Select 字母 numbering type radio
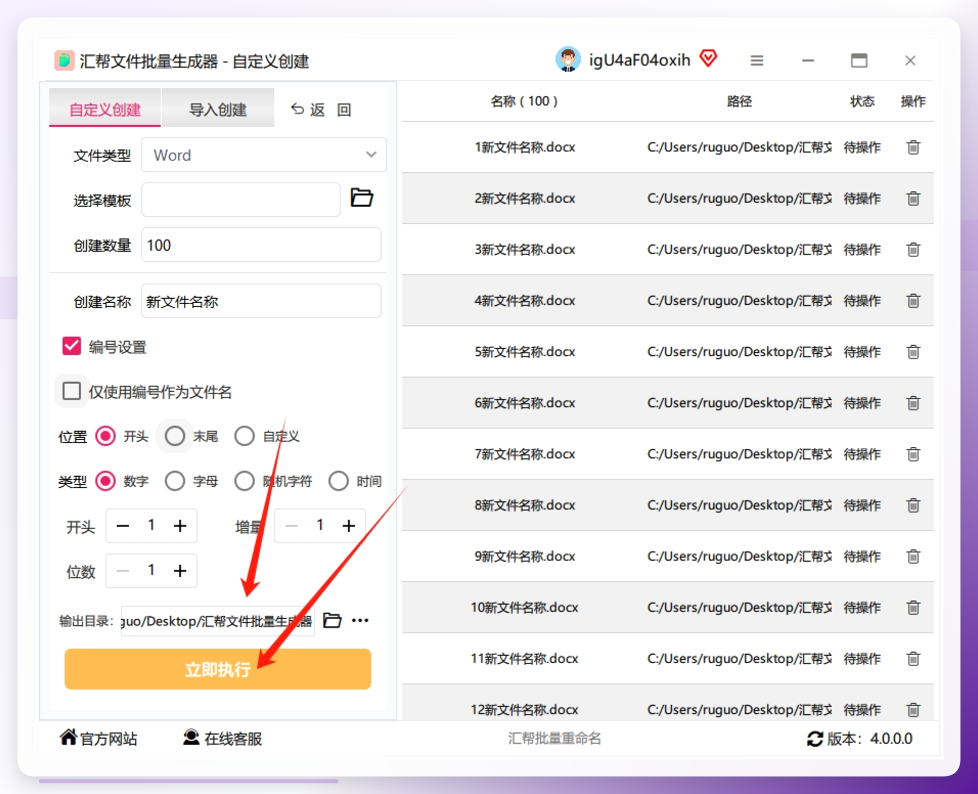The height and width of the screenshot is (794, 978). (175, 481)
